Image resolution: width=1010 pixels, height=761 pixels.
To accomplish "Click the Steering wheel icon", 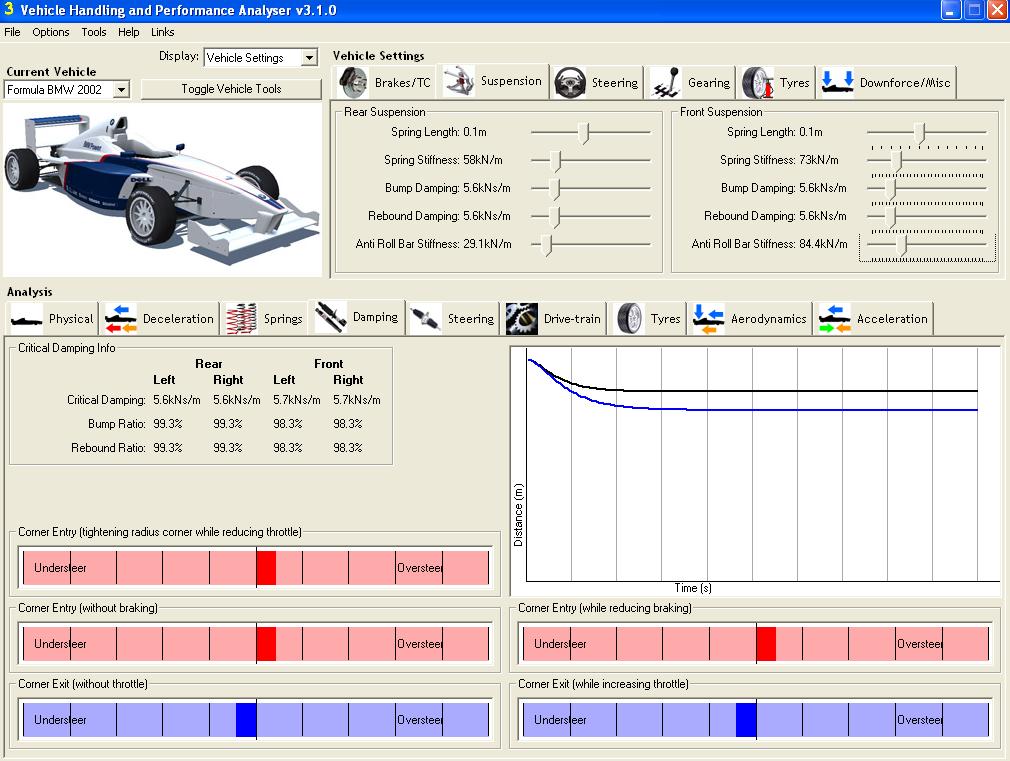I will [570, 82].
